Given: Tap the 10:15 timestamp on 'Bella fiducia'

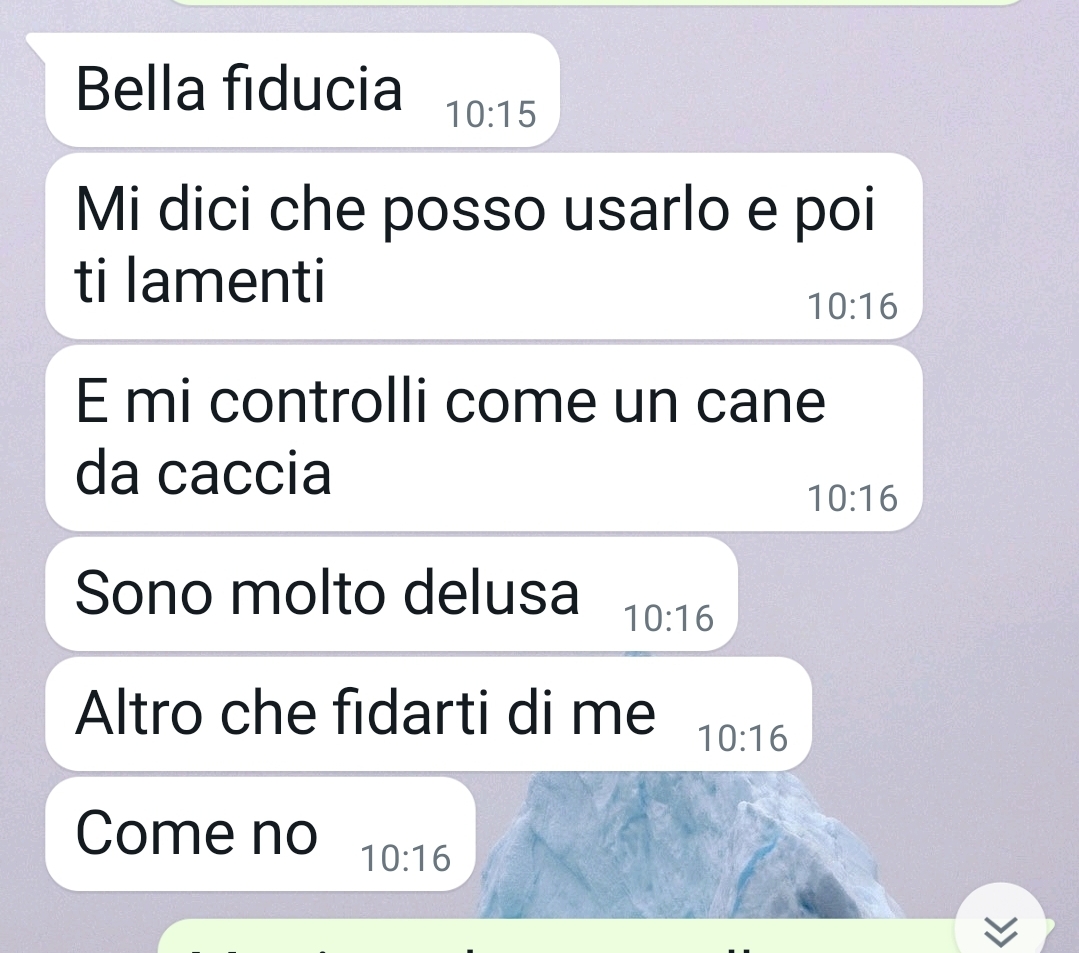Looking at the screenshot, I should coord(491,114).
